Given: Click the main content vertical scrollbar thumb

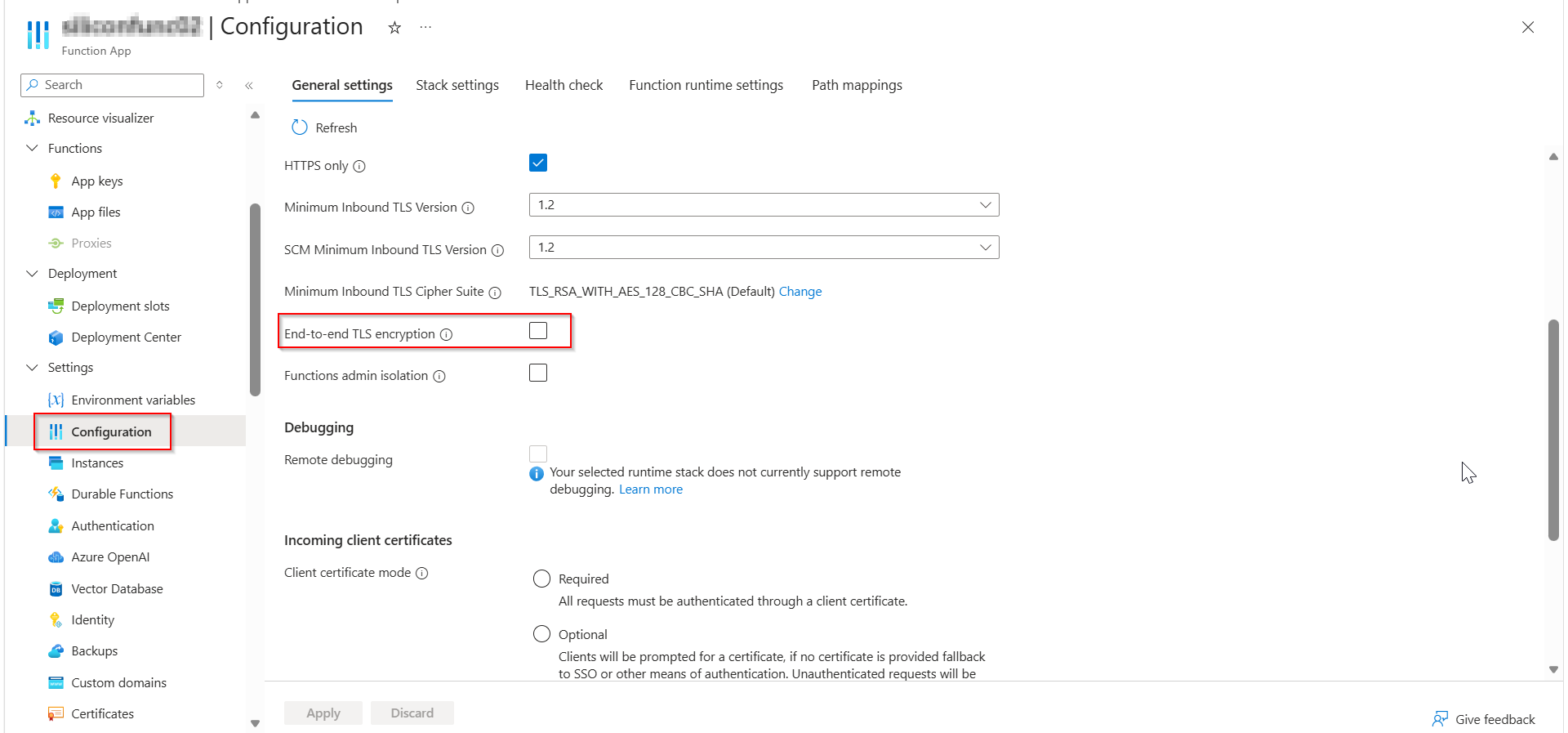Looking at the screenshot, I should (x=1553, y=430).
